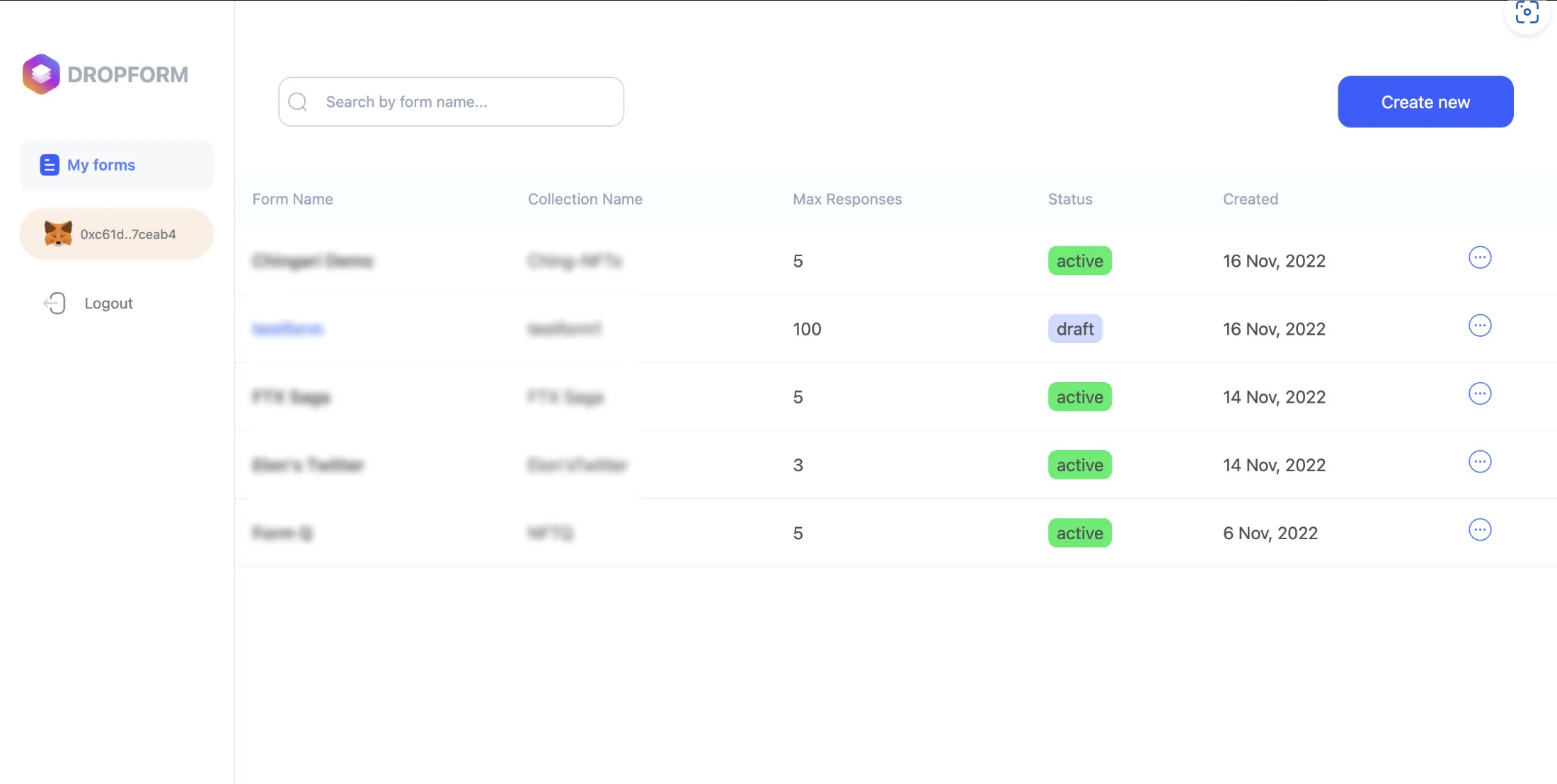The height and width of the screenshot is (784, 1557).
Task: Click the MetaMask fox wallet icon
Action: (58, 234)
